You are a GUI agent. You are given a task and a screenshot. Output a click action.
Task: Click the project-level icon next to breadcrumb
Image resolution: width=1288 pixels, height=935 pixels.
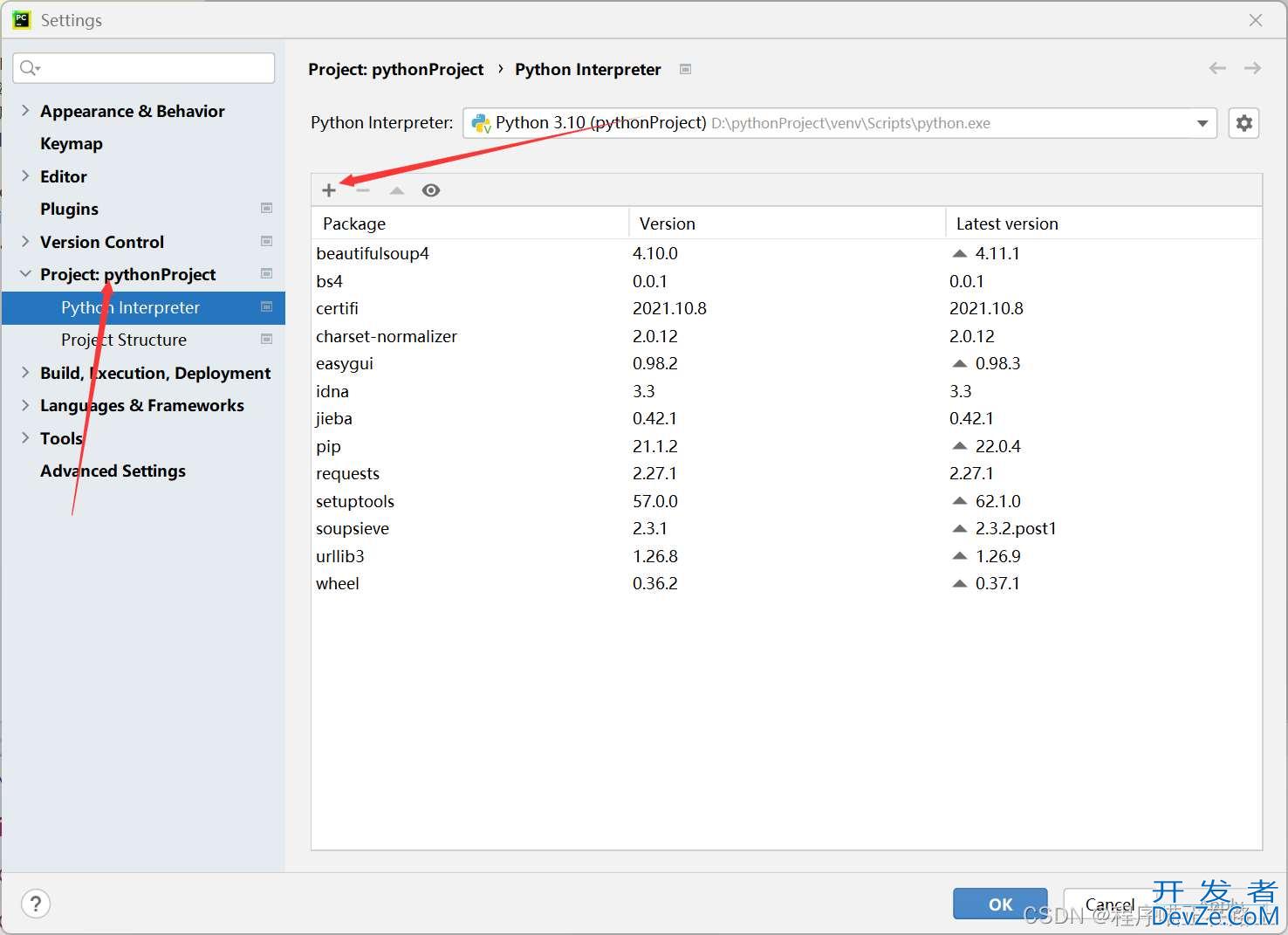tap(686, 69)
